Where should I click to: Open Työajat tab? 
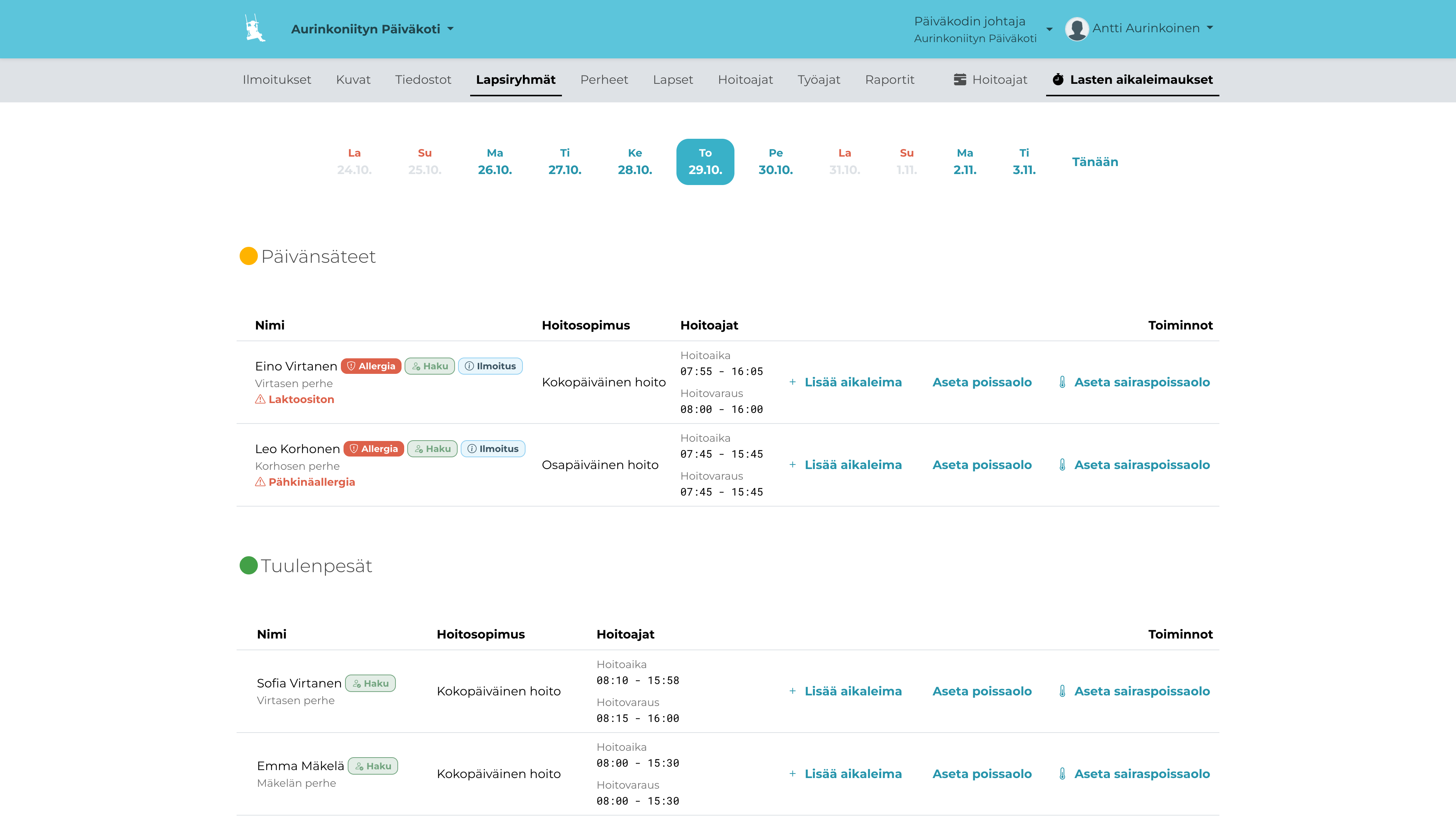coord(819,80)
